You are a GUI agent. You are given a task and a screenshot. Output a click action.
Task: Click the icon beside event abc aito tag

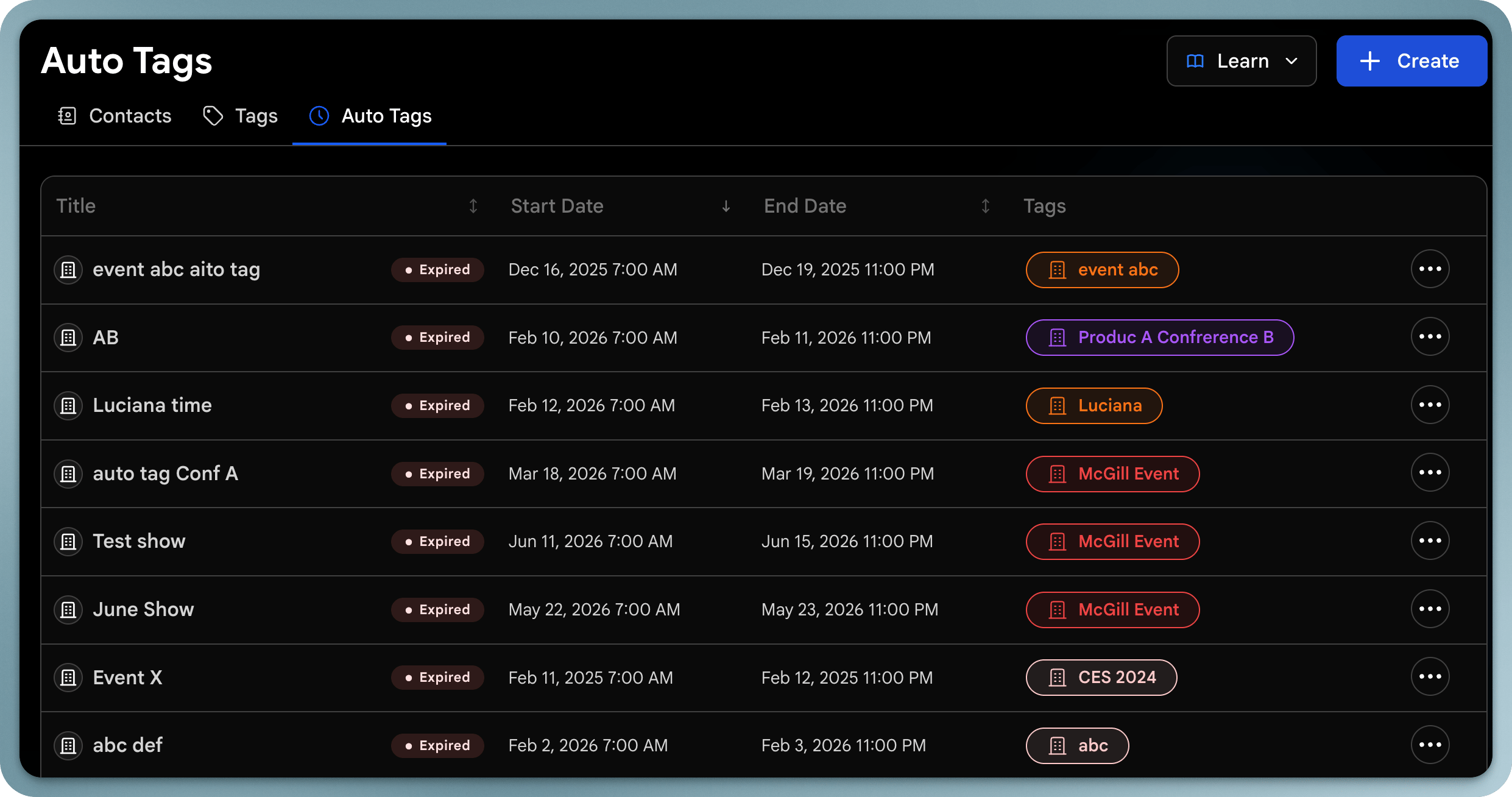point(68,269)
